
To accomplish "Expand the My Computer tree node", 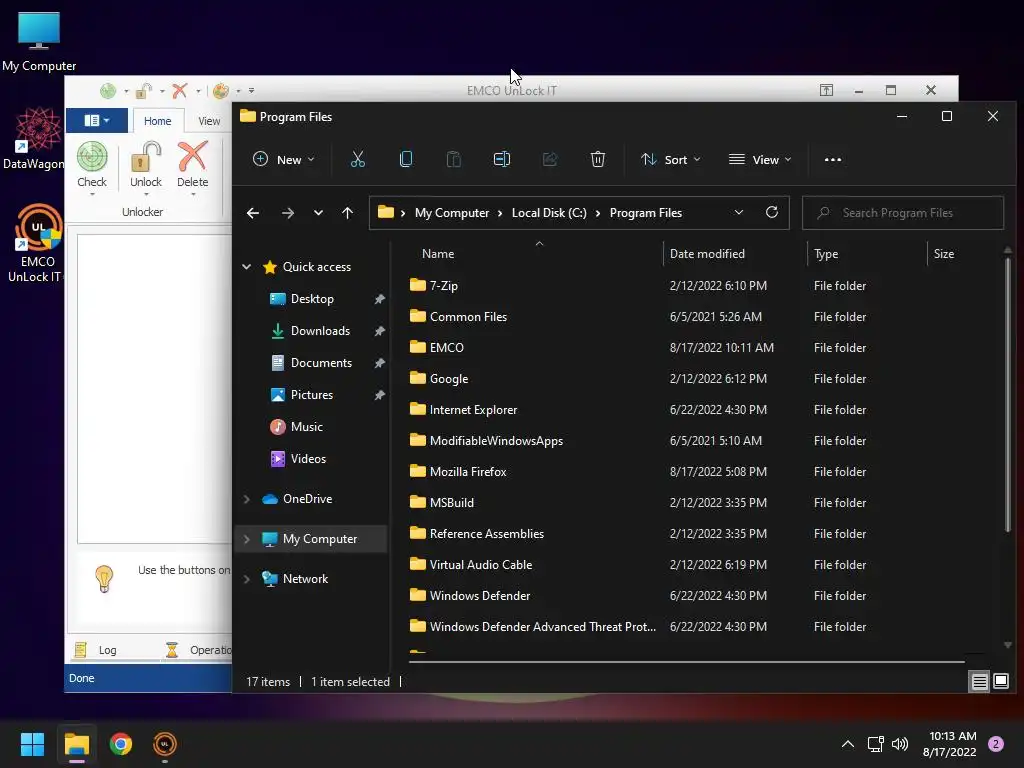I will tap(247, 539).
